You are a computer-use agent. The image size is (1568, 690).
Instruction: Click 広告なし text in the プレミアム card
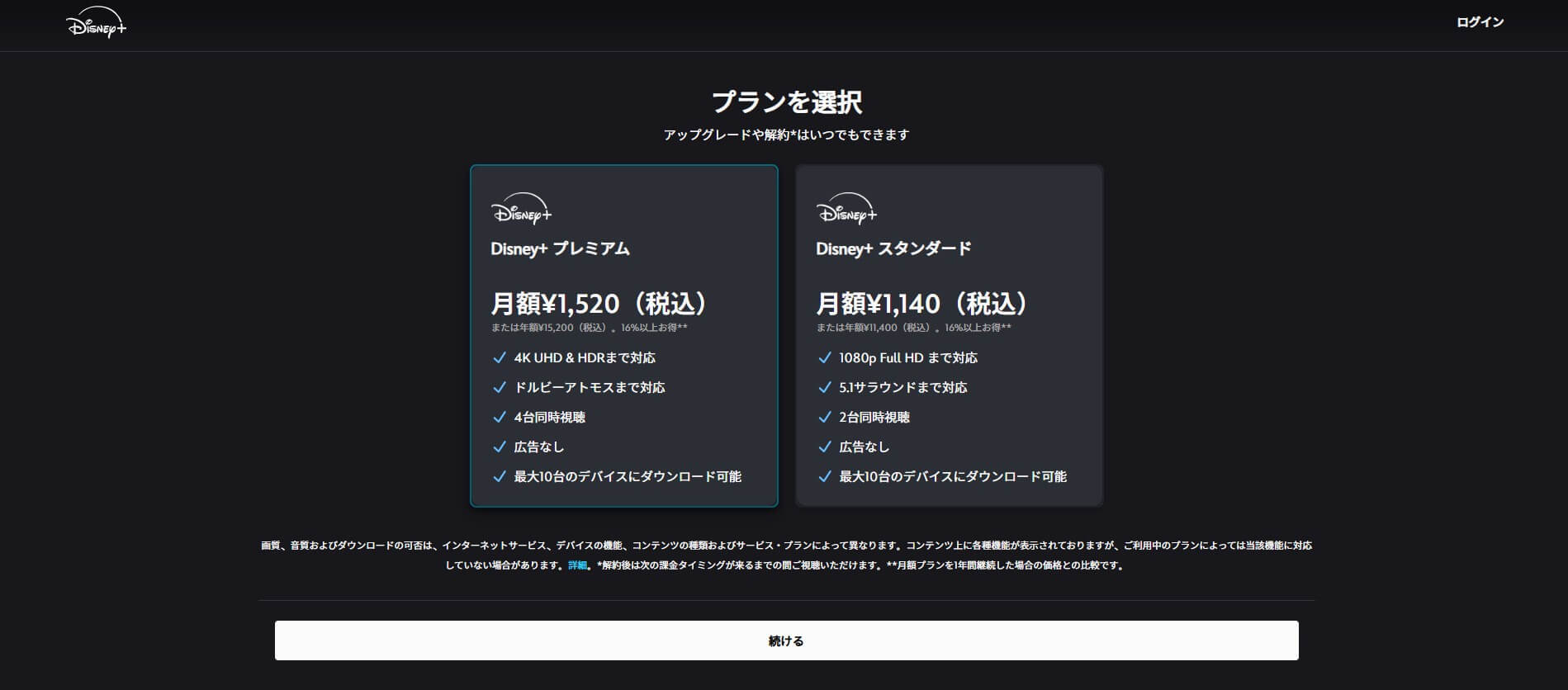click(539, 447)
